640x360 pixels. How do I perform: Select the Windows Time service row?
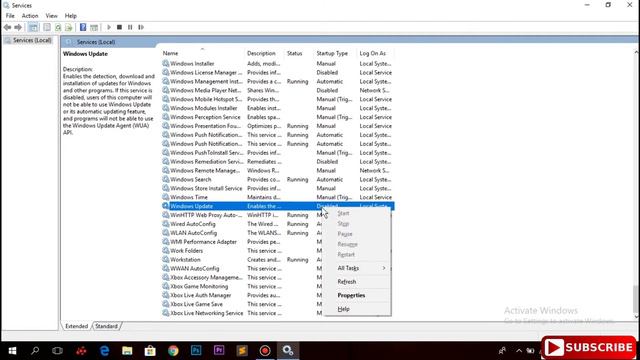(278, 197)
